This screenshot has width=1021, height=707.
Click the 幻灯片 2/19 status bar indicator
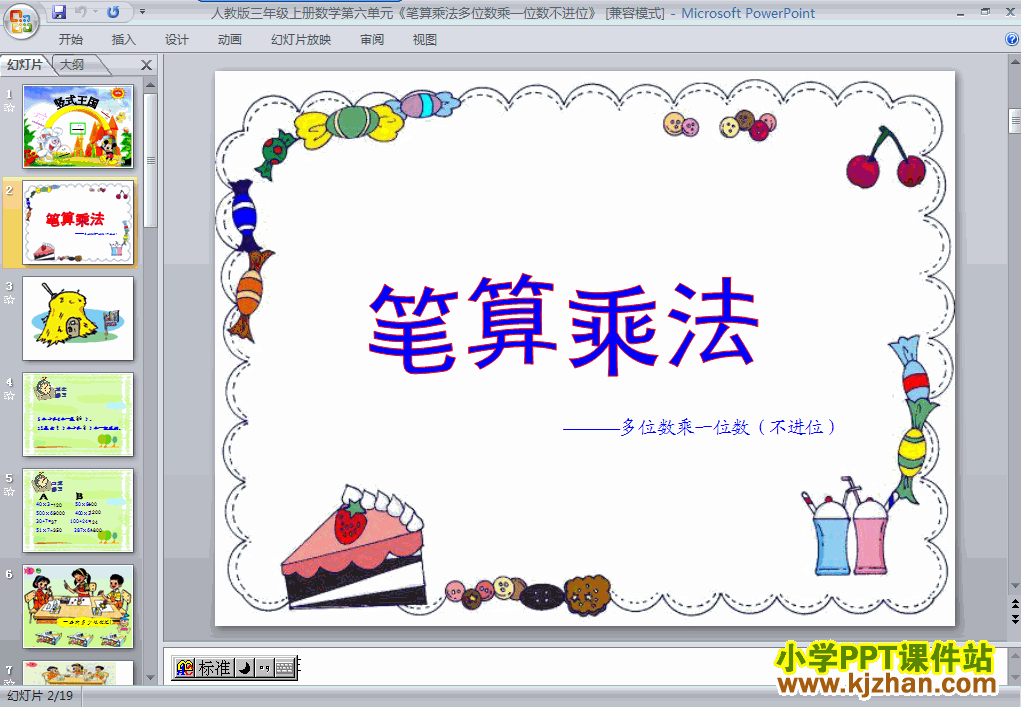coord(40,697)
